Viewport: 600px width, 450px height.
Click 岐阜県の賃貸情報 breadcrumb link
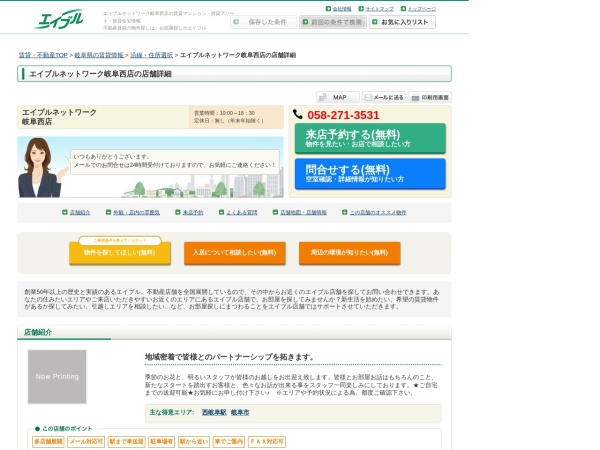click(99, 55)
